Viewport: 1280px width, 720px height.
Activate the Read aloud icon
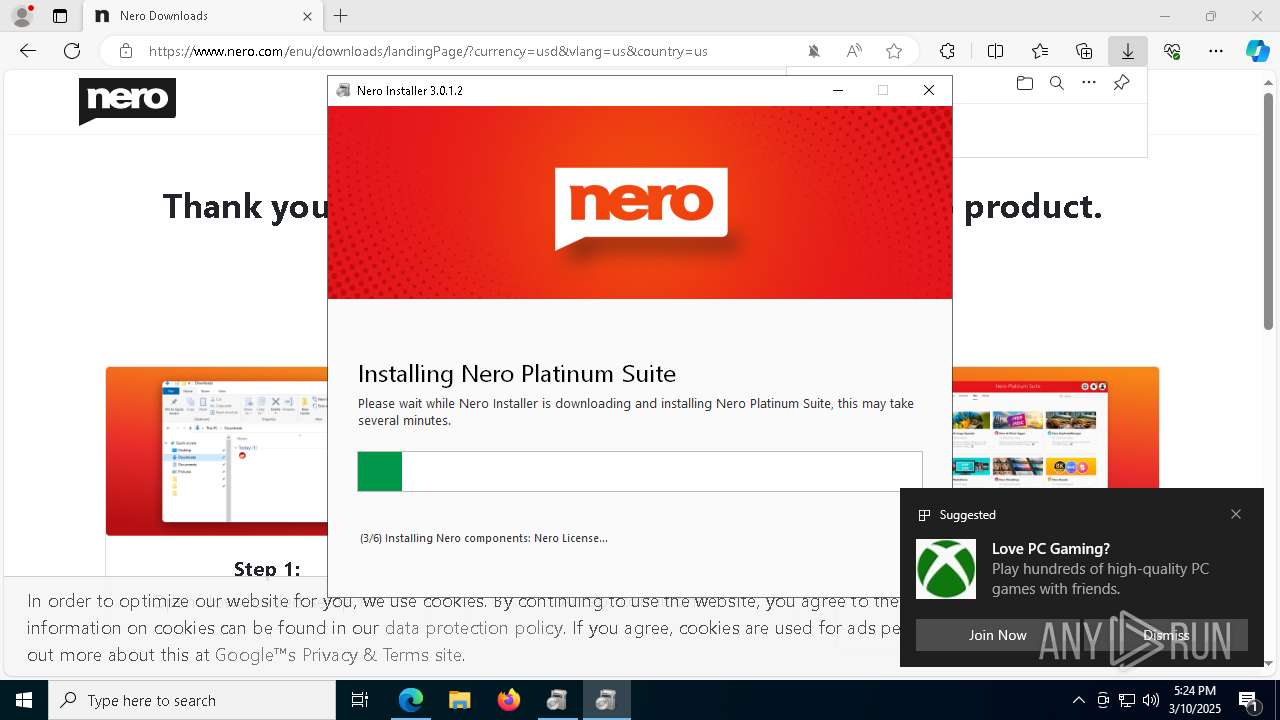click(x=854, y=51)
